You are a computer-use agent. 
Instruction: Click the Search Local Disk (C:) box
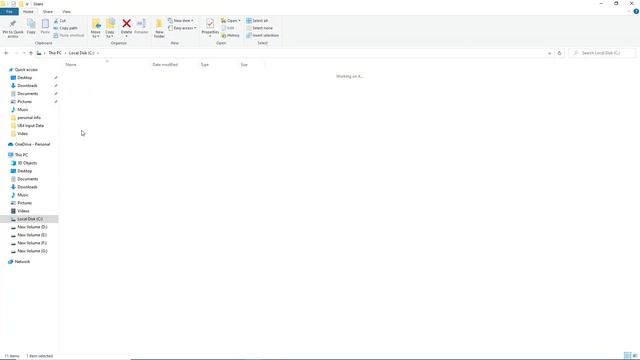point(602,53)
